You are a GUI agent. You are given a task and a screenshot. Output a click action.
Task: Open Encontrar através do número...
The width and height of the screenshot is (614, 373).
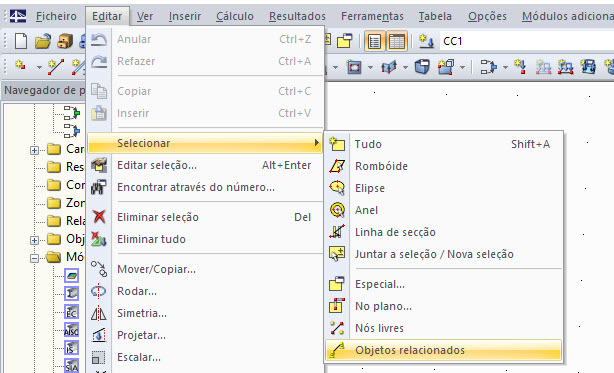[205, 187]
